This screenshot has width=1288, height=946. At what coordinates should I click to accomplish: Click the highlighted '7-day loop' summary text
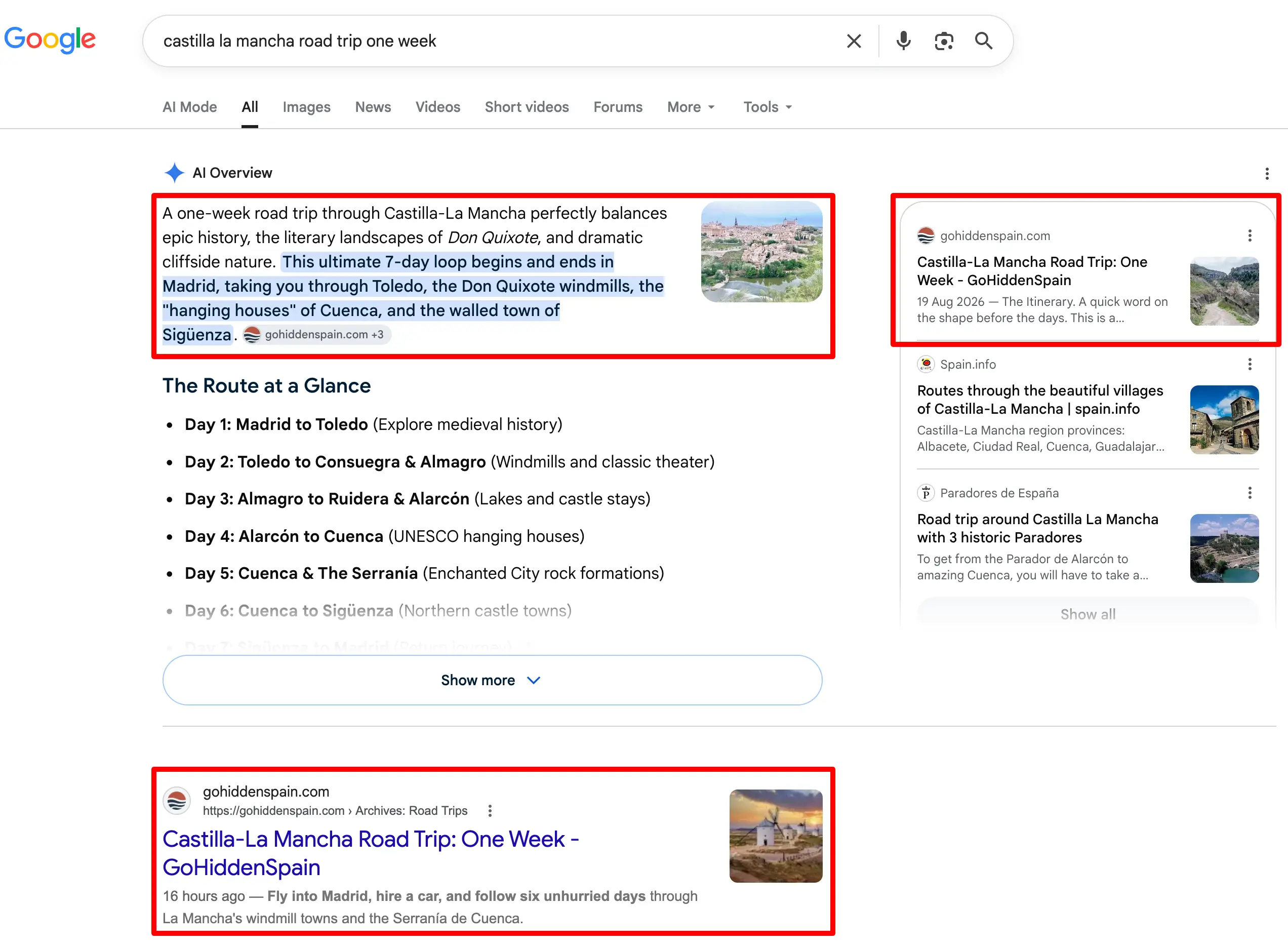pos(413,298)
